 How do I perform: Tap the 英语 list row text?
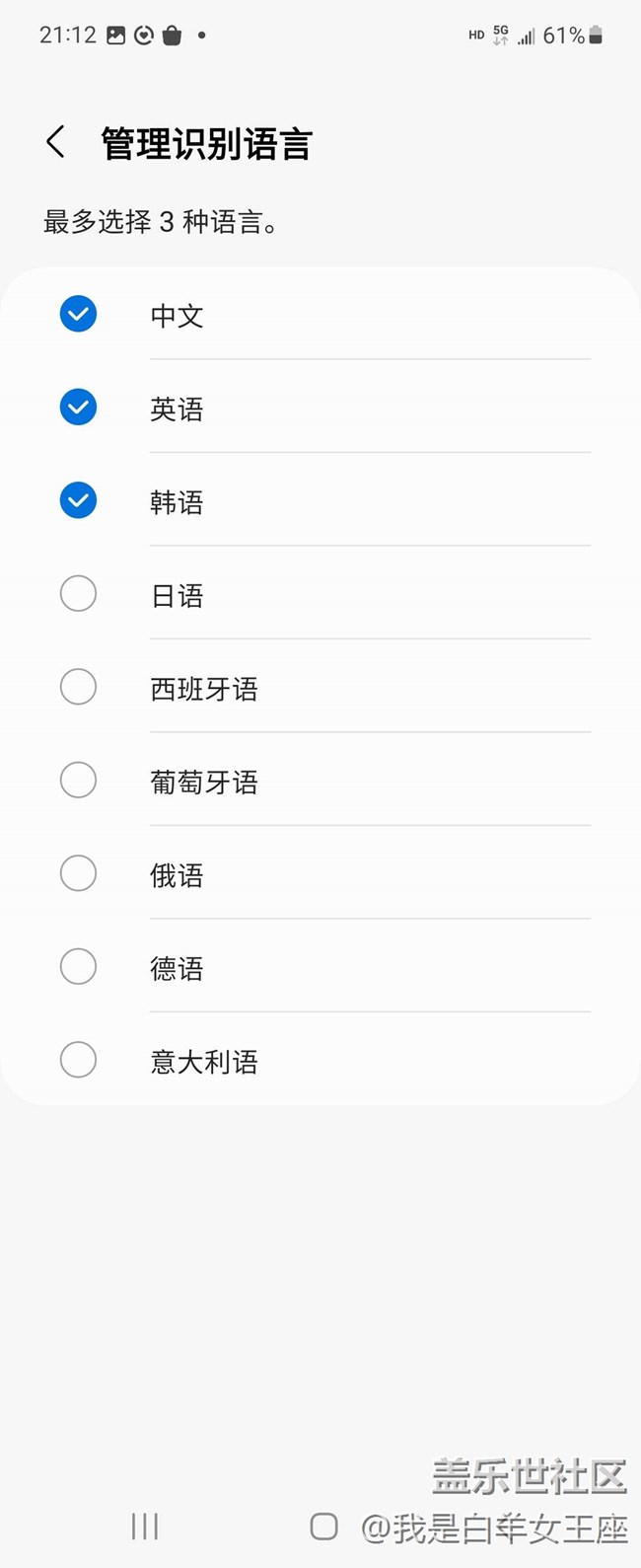(x=177, y=409)
